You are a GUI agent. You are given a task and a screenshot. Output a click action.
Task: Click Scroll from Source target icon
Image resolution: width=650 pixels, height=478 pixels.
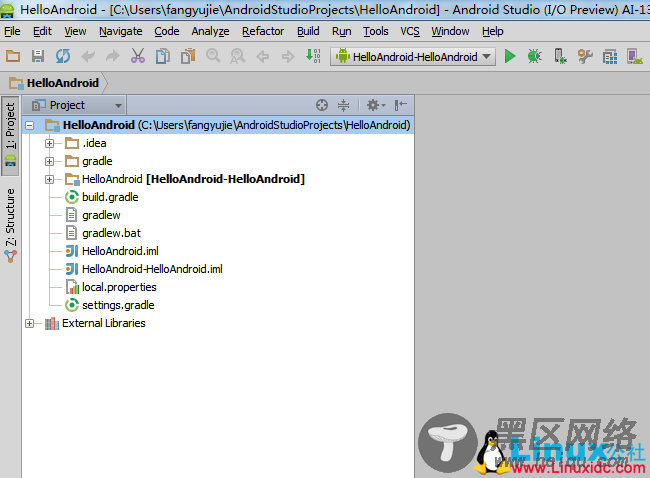322,105
